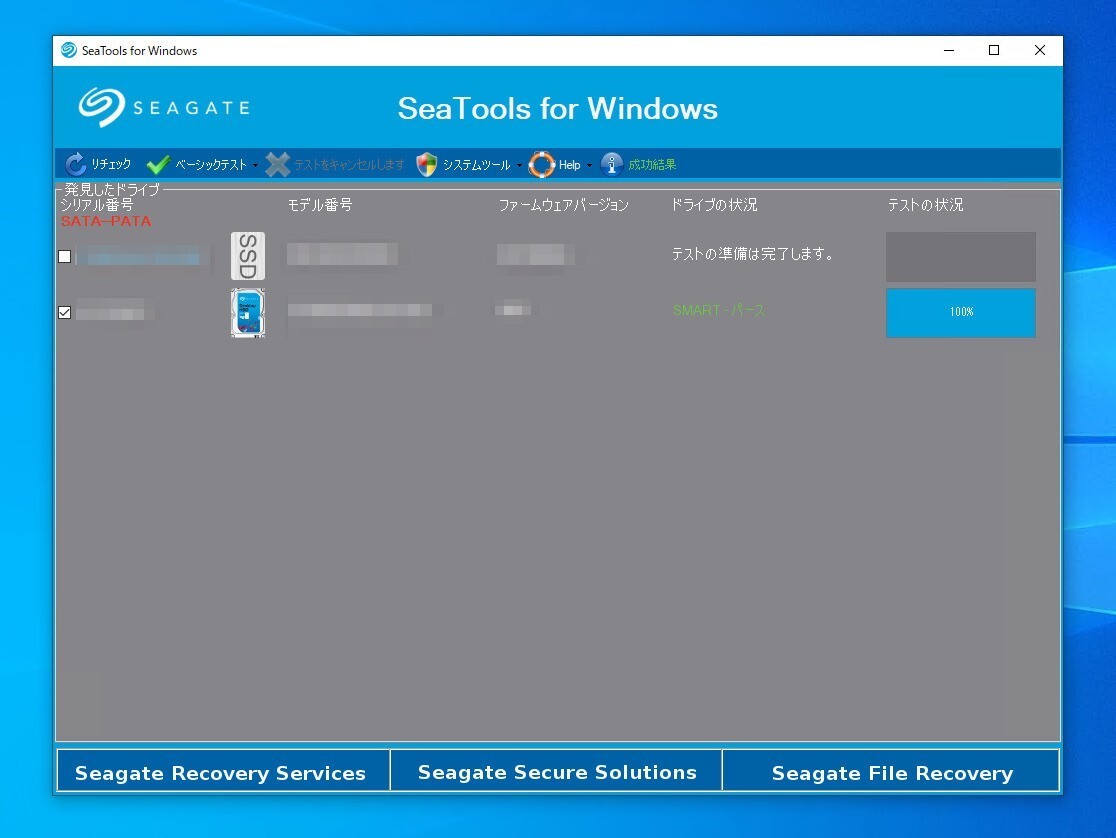Click the shield System Tools icon
The width and height of the screenshot is (1116, 838).
[427, 165]
